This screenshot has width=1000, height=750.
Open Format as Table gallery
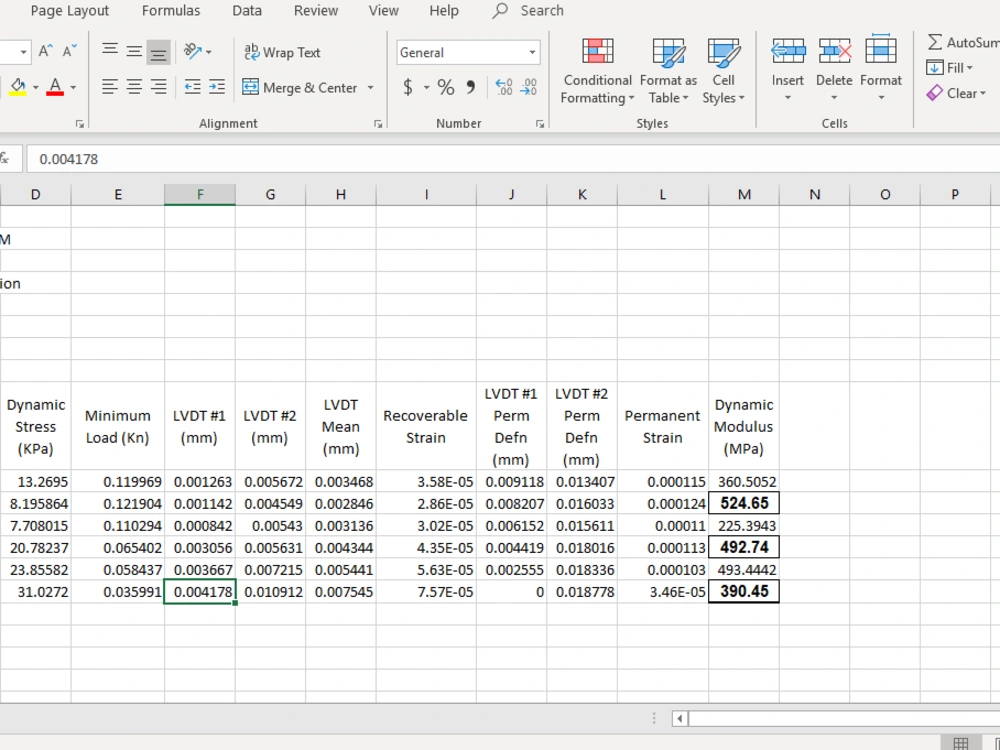pyautogui.click(x=668, y=71)
